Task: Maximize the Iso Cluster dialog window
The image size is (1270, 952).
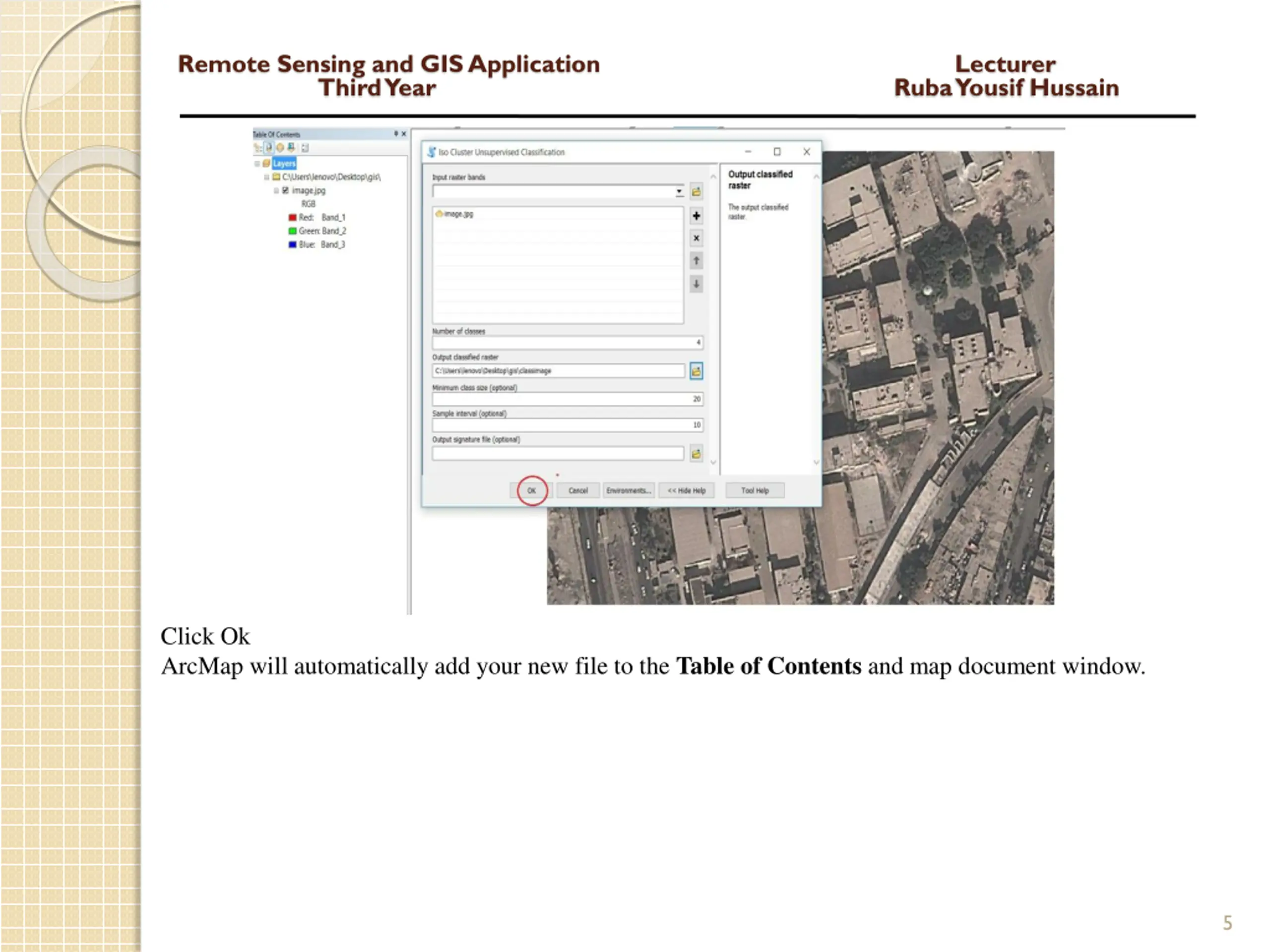Action: coord(777,152)
